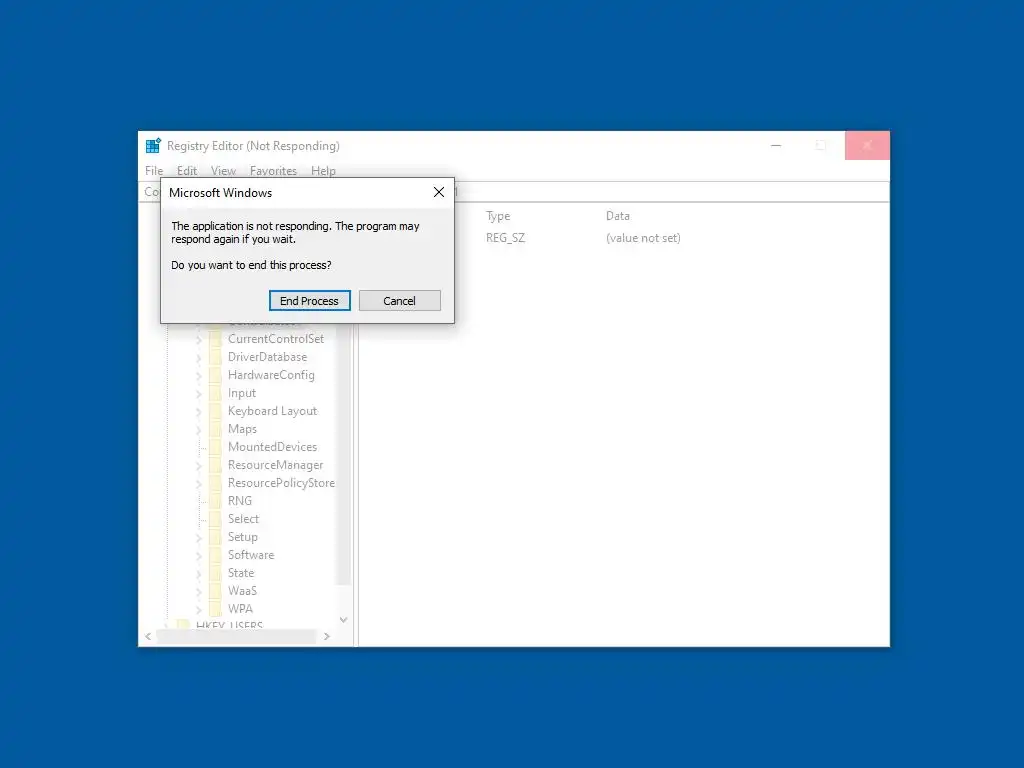
Task: Click the tree scroll right arrow
Action: 327,636
